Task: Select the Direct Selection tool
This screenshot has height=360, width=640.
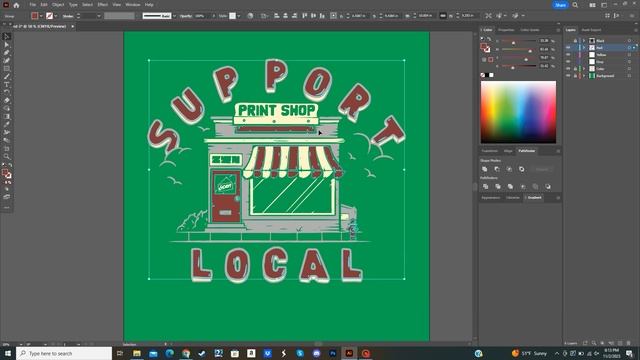Action: pos(7,44)
